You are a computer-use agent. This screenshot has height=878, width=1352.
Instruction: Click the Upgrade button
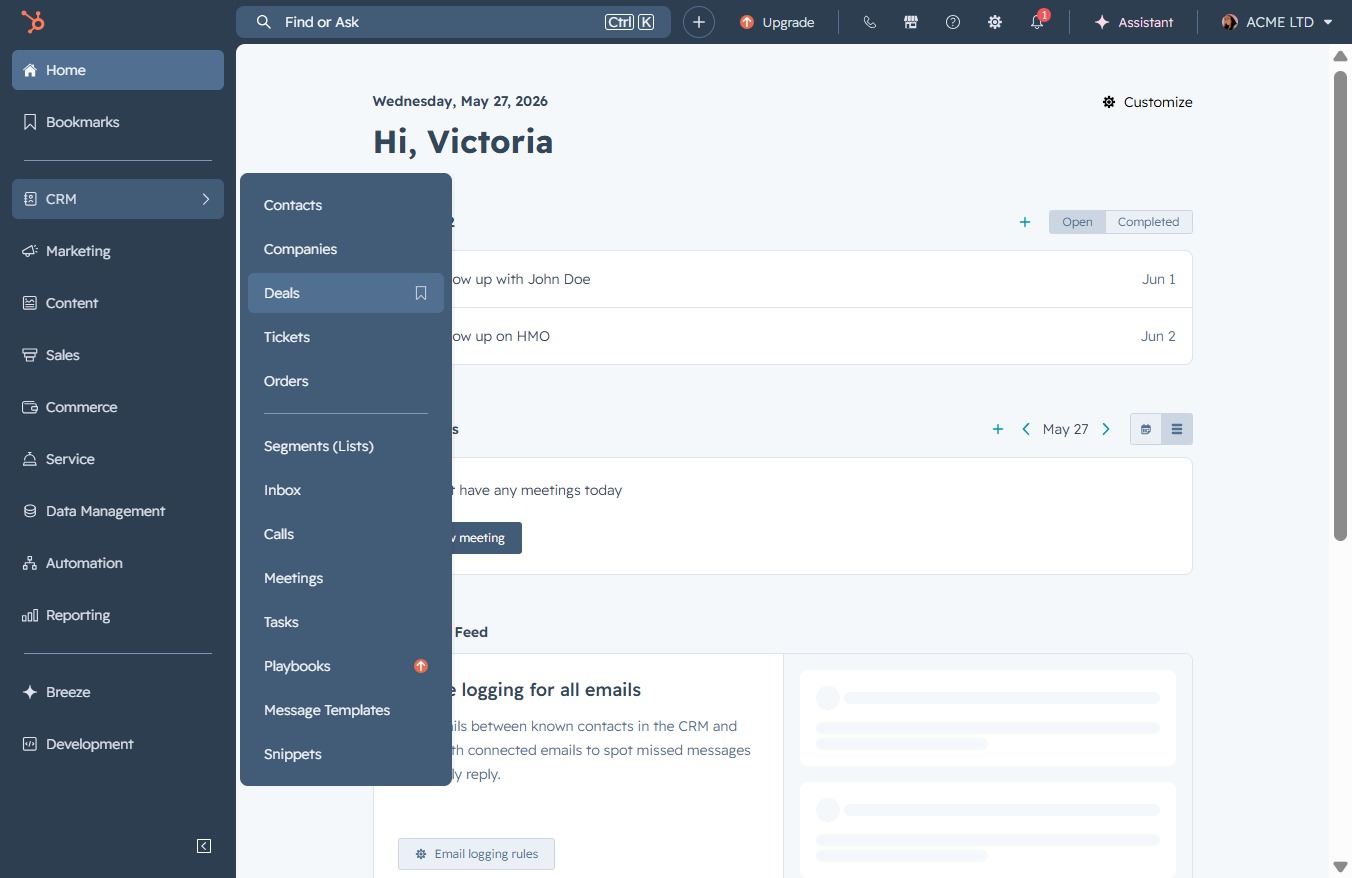click(777, 22)
